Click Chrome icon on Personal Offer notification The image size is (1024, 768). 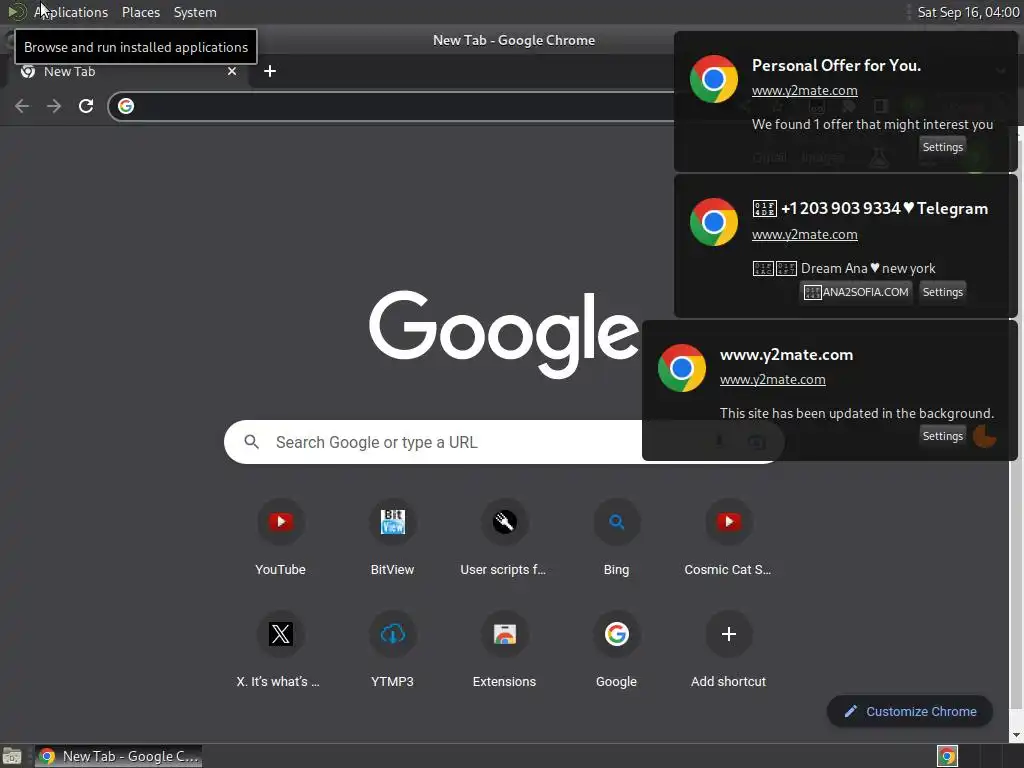(x=714, y=79)
